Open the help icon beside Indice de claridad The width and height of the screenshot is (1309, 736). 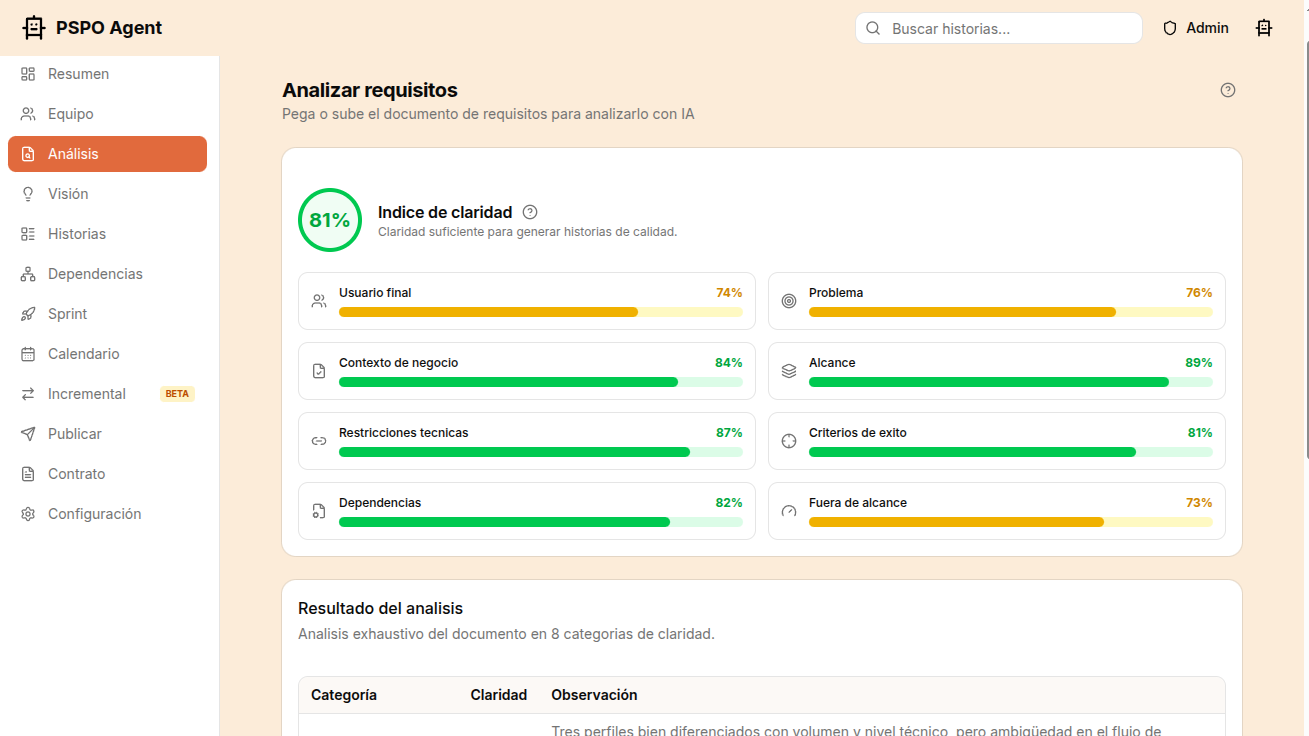(530, 211)
